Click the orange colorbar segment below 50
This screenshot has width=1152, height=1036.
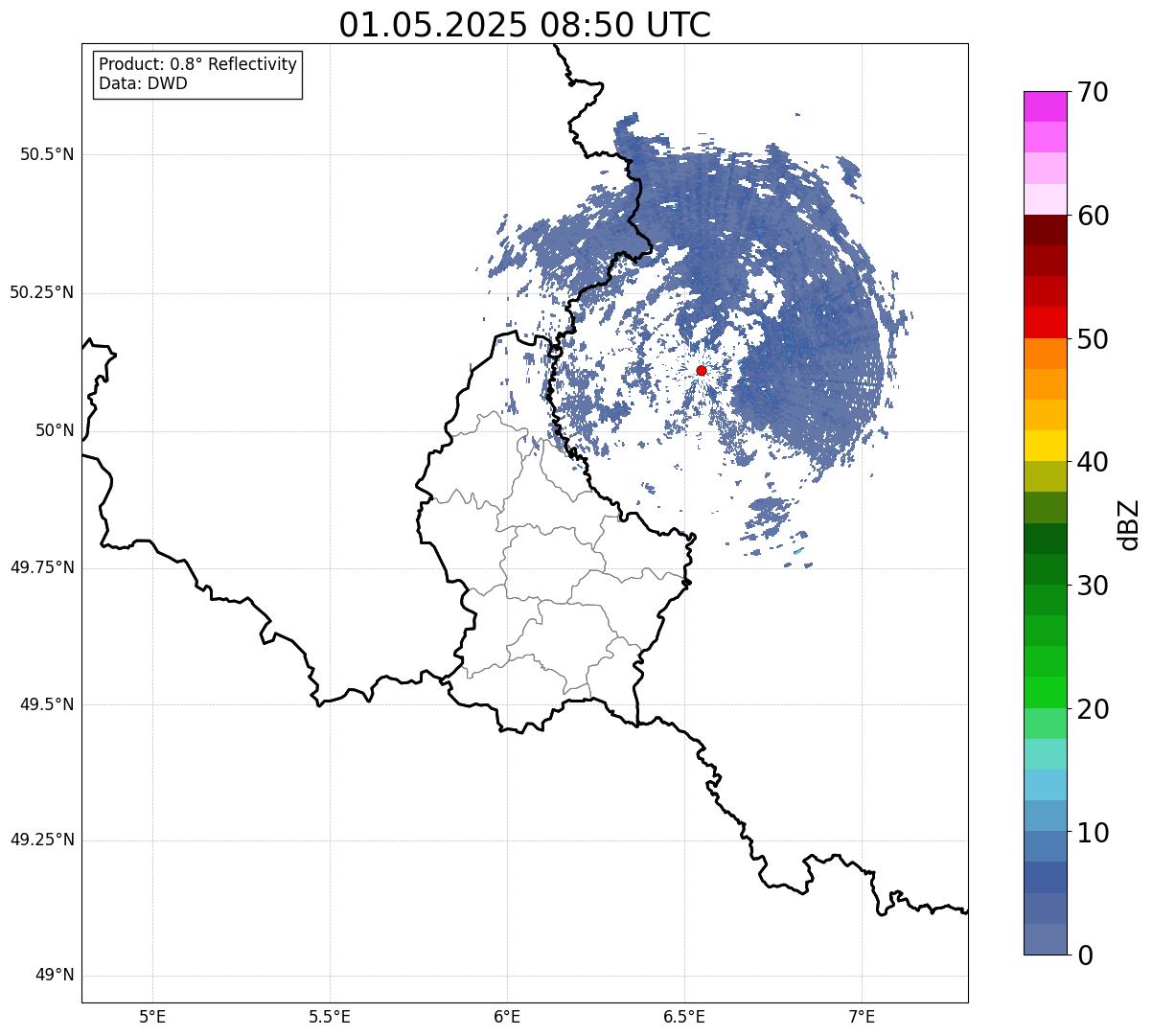tap(1046, 354)
